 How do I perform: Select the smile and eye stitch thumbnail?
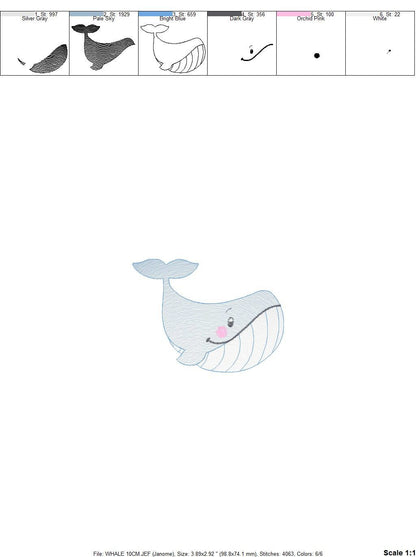pyautogui.click(x=257, y=53)
